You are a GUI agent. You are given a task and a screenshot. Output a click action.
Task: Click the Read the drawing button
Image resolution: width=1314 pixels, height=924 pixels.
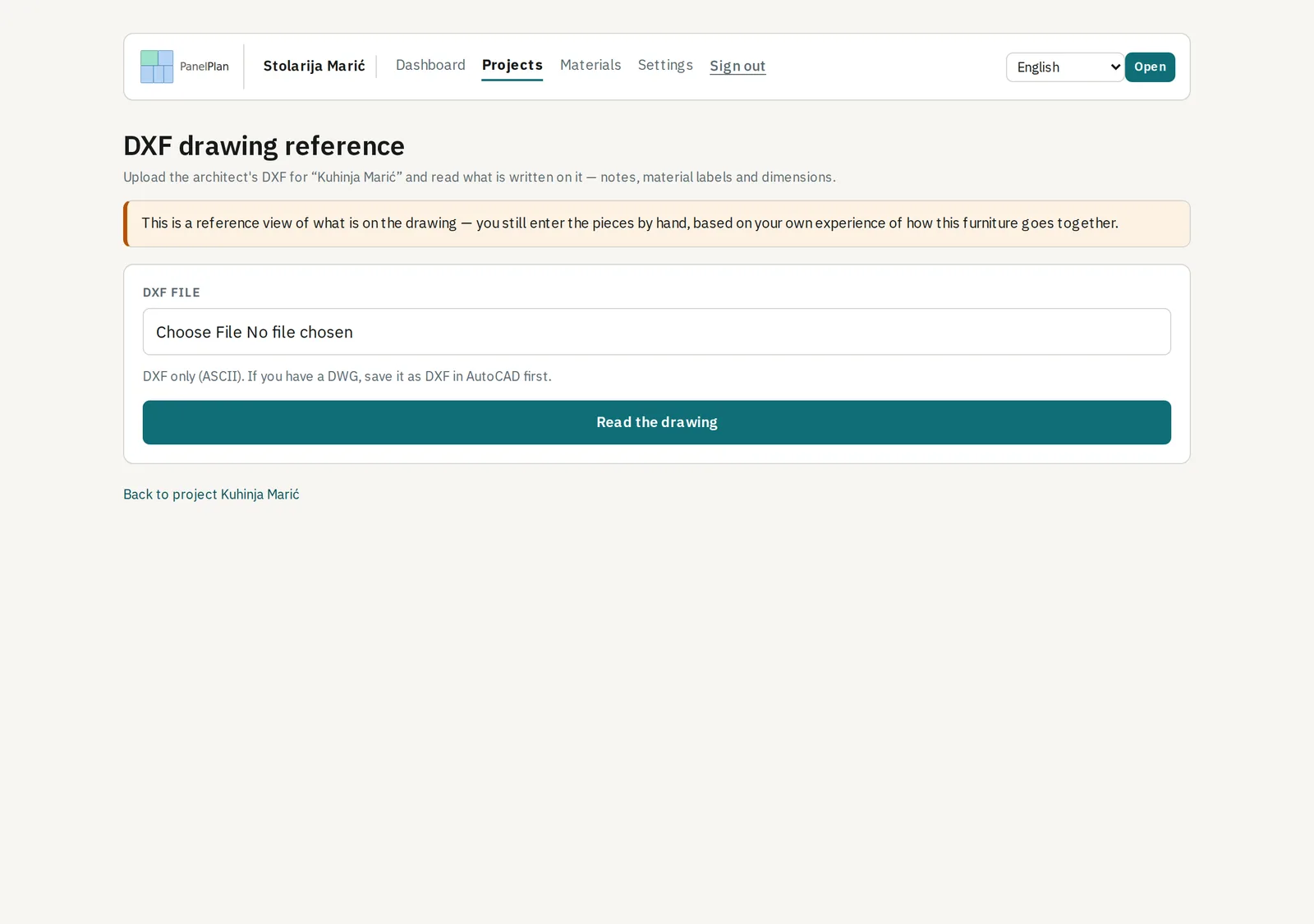pyautogui.click(x=657, y=422)
